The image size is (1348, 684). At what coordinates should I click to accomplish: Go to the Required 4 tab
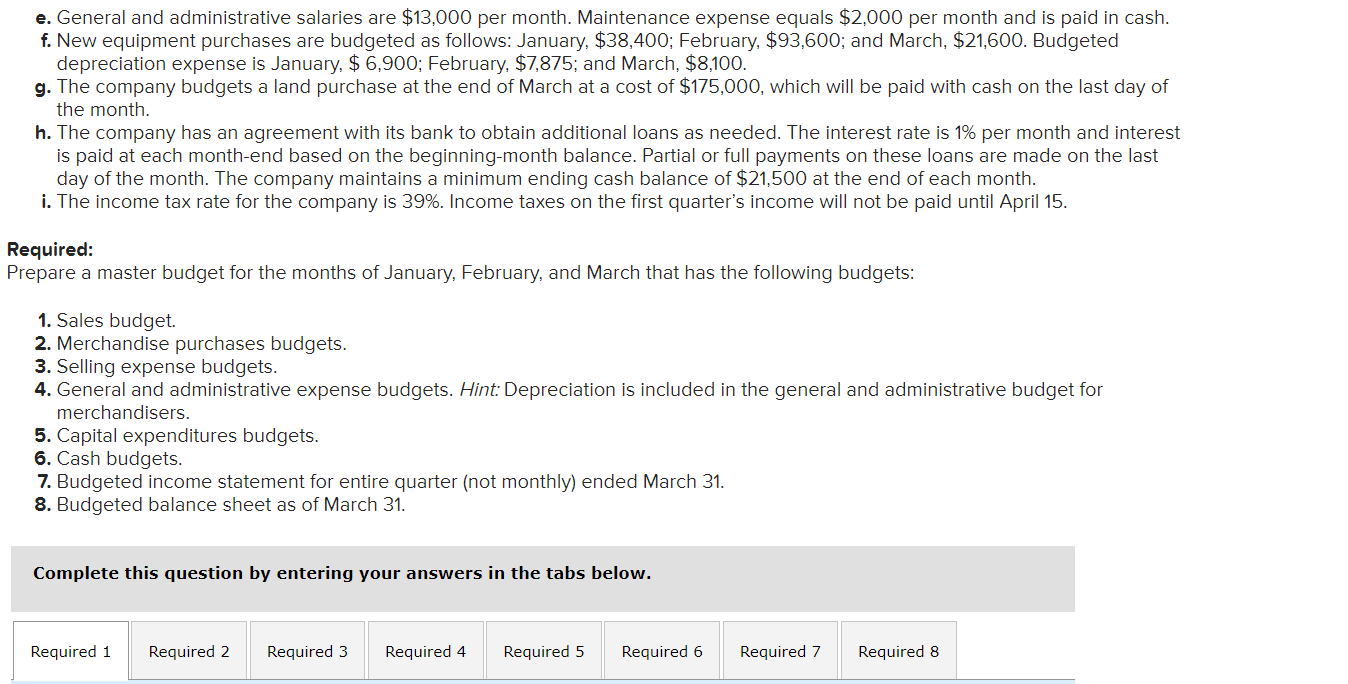pyautogui.click(x=425, y=651)
